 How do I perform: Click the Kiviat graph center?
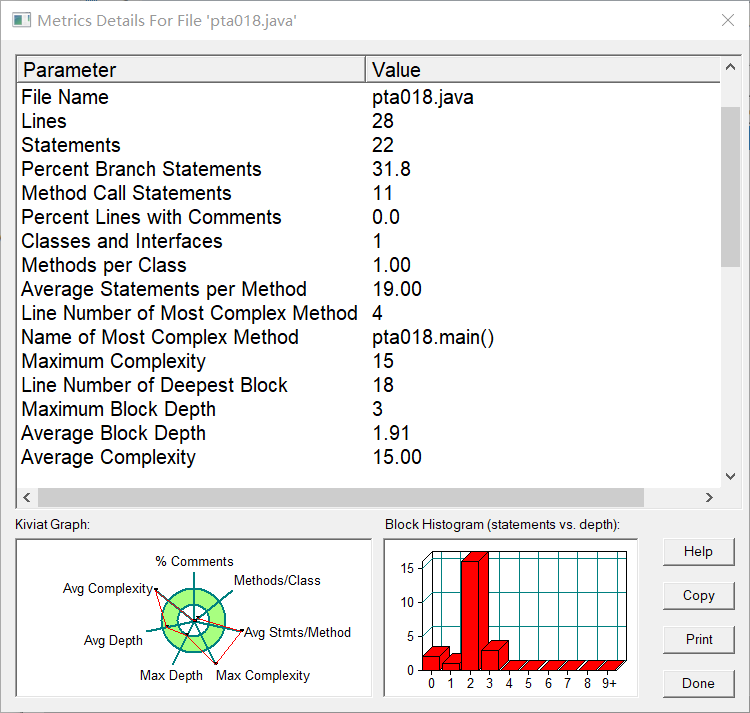pyautogui.click(x=194, y=620)
